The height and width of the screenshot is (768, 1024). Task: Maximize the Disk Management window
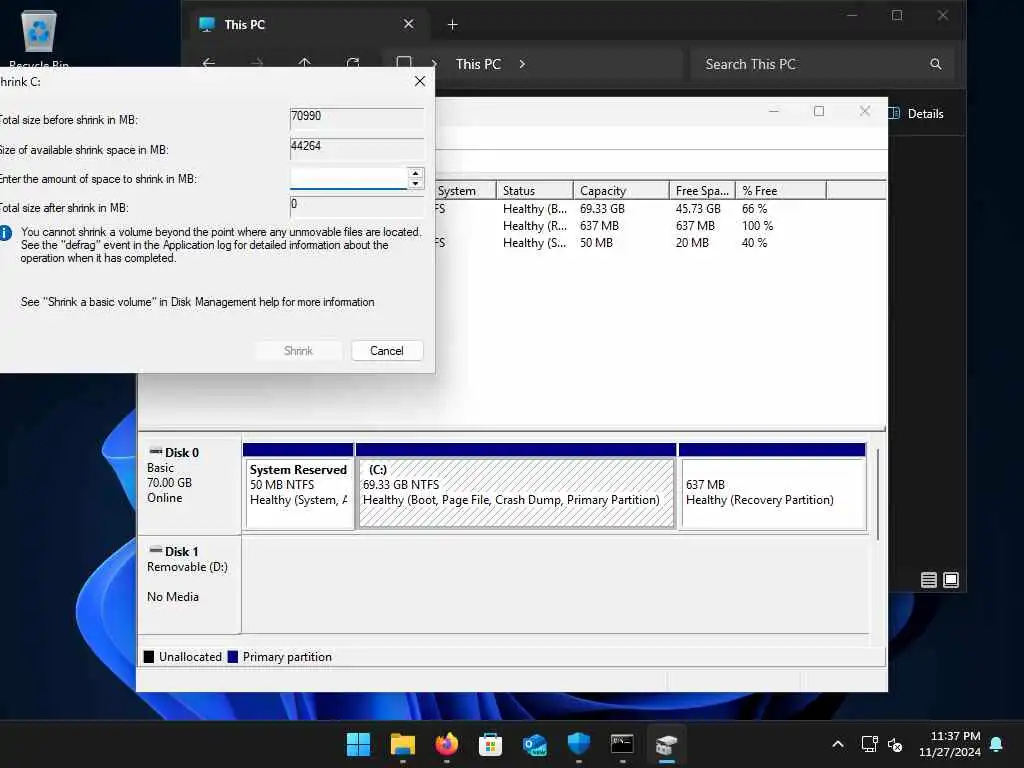pyautogui.click(x=819, y=112)
